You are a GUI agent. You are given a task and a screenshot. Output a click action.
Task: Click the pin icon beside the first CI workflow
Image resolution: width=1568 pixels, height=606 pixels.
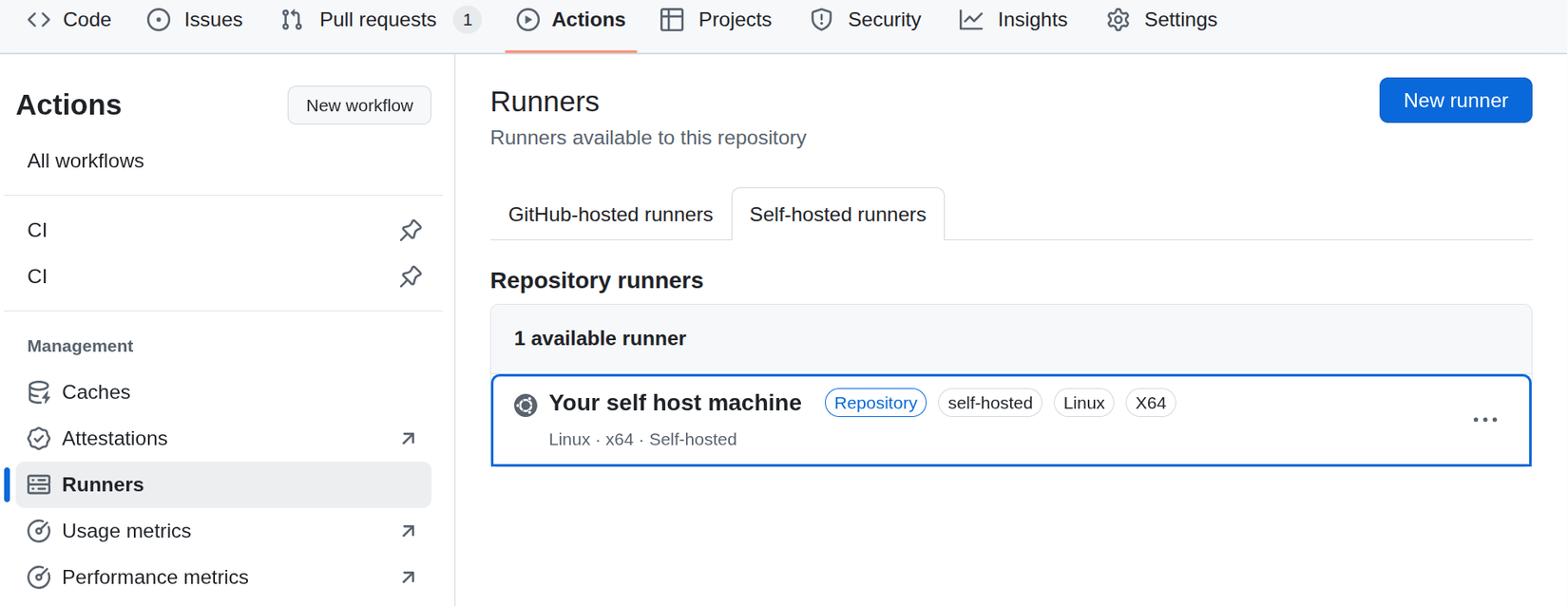tap(411, 230)
